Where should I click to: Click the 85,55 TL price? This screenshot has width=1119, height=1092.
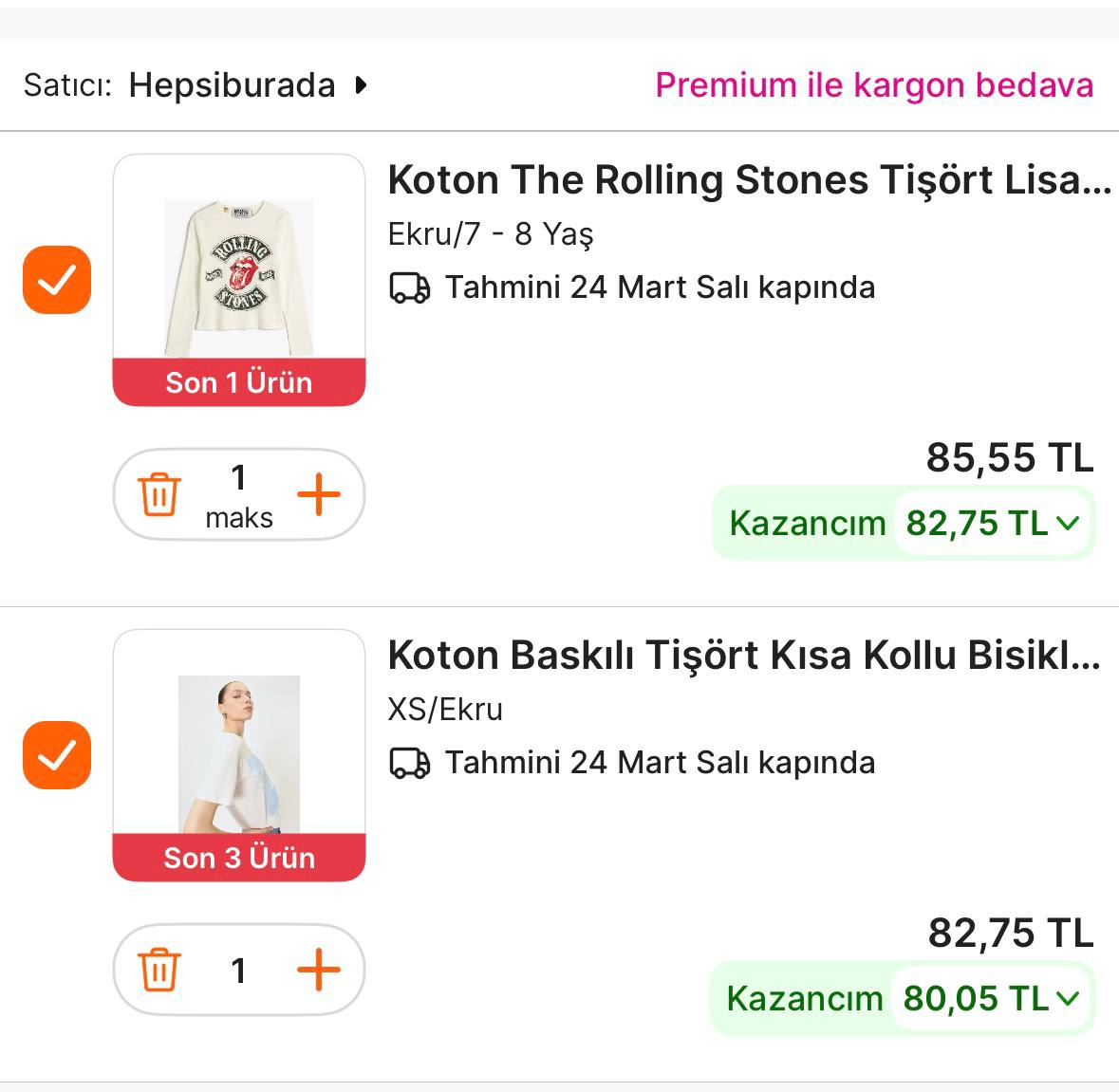[1010, 458]
